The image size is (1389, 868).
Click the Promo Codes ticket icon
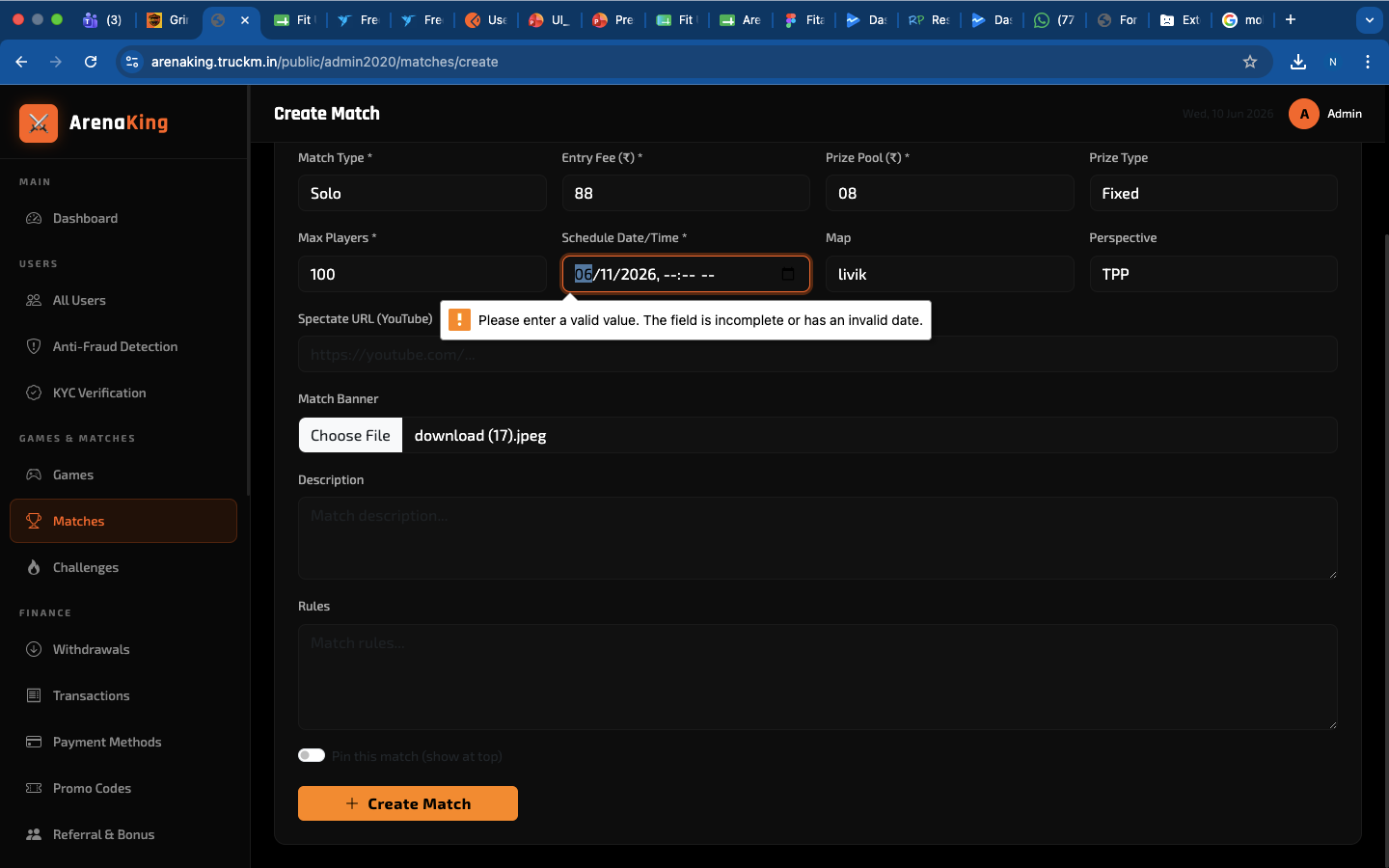34,788
